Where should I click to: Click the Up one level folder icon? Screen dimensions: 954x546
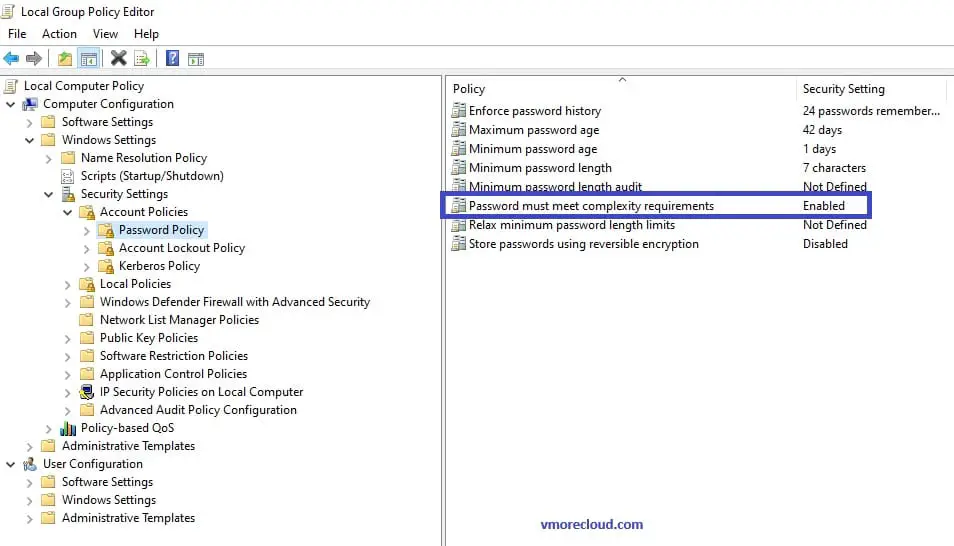coord(64,58)
